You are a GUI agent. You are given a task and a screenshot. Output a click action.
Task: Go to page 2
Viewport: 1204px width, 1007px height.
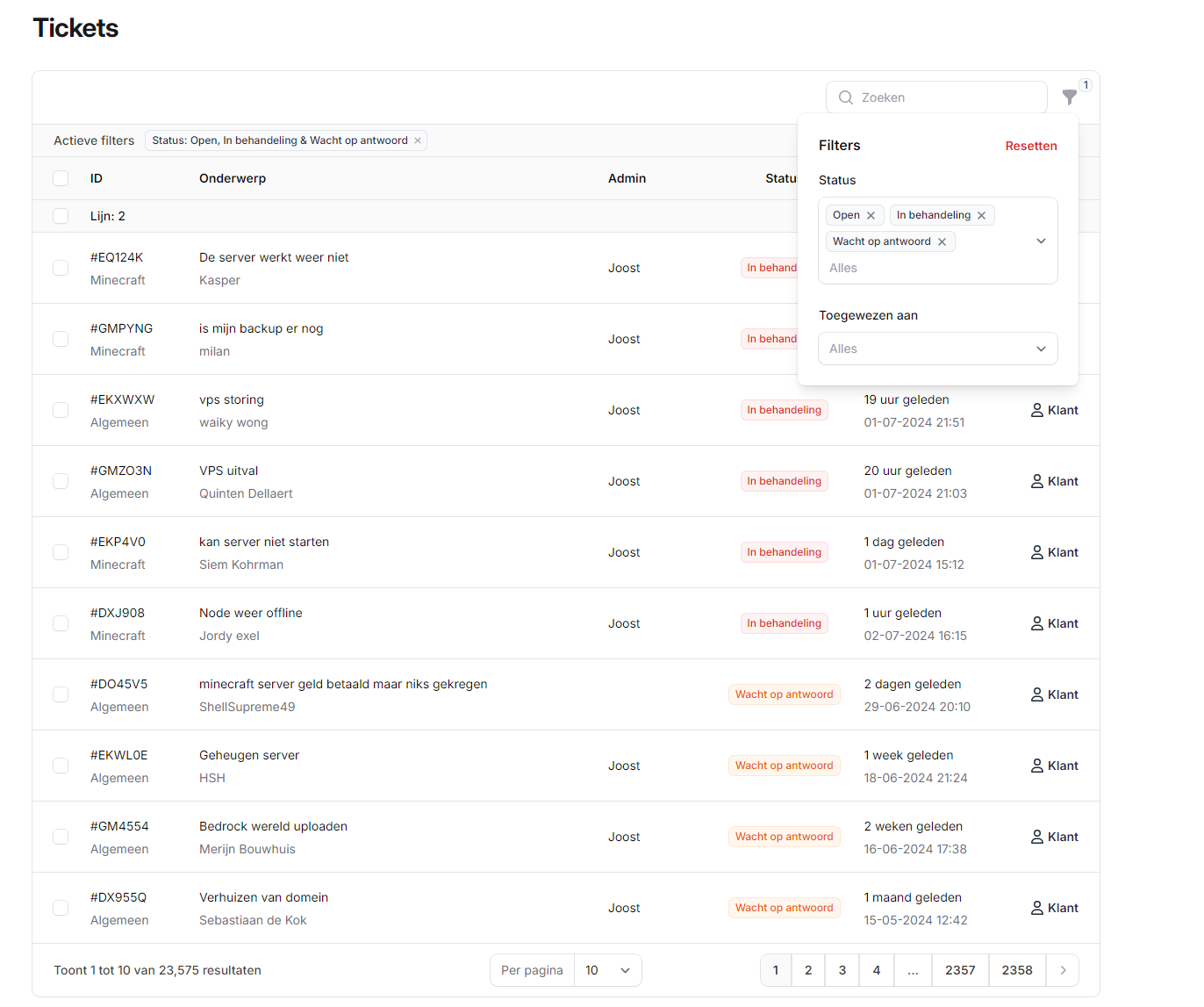coord(808,970)
